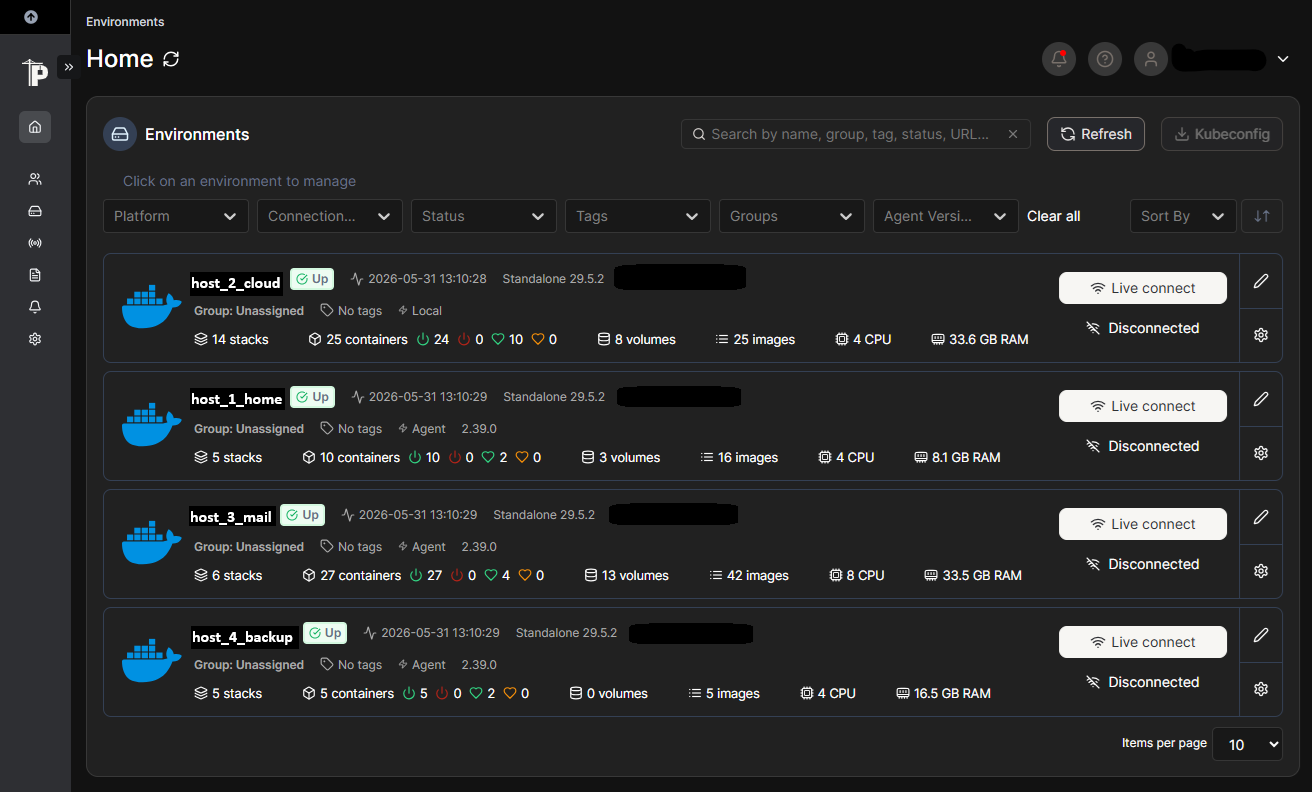Open the Tags filter dropdown
Screen dimensions: 1312x792
click(638, 216)
